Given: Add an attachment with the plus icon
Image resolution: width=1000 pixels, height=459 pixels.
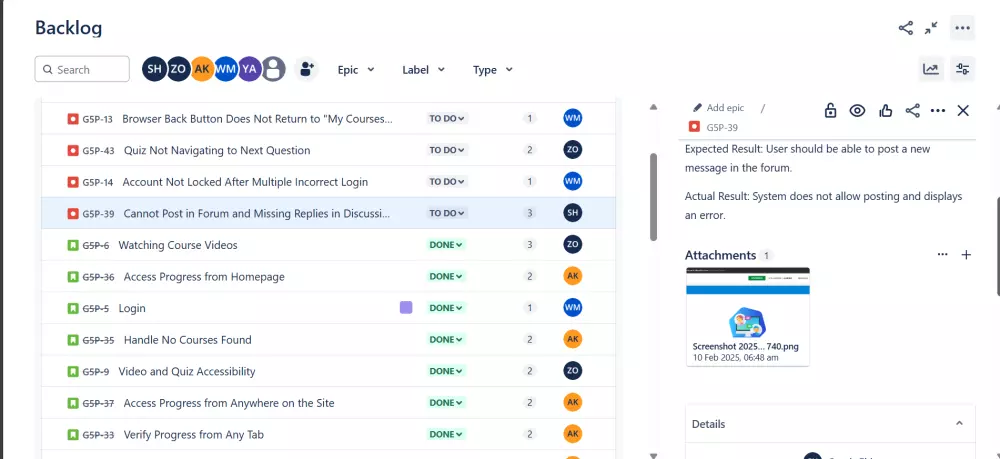Looking at the screenshot, I should [966, 254].
